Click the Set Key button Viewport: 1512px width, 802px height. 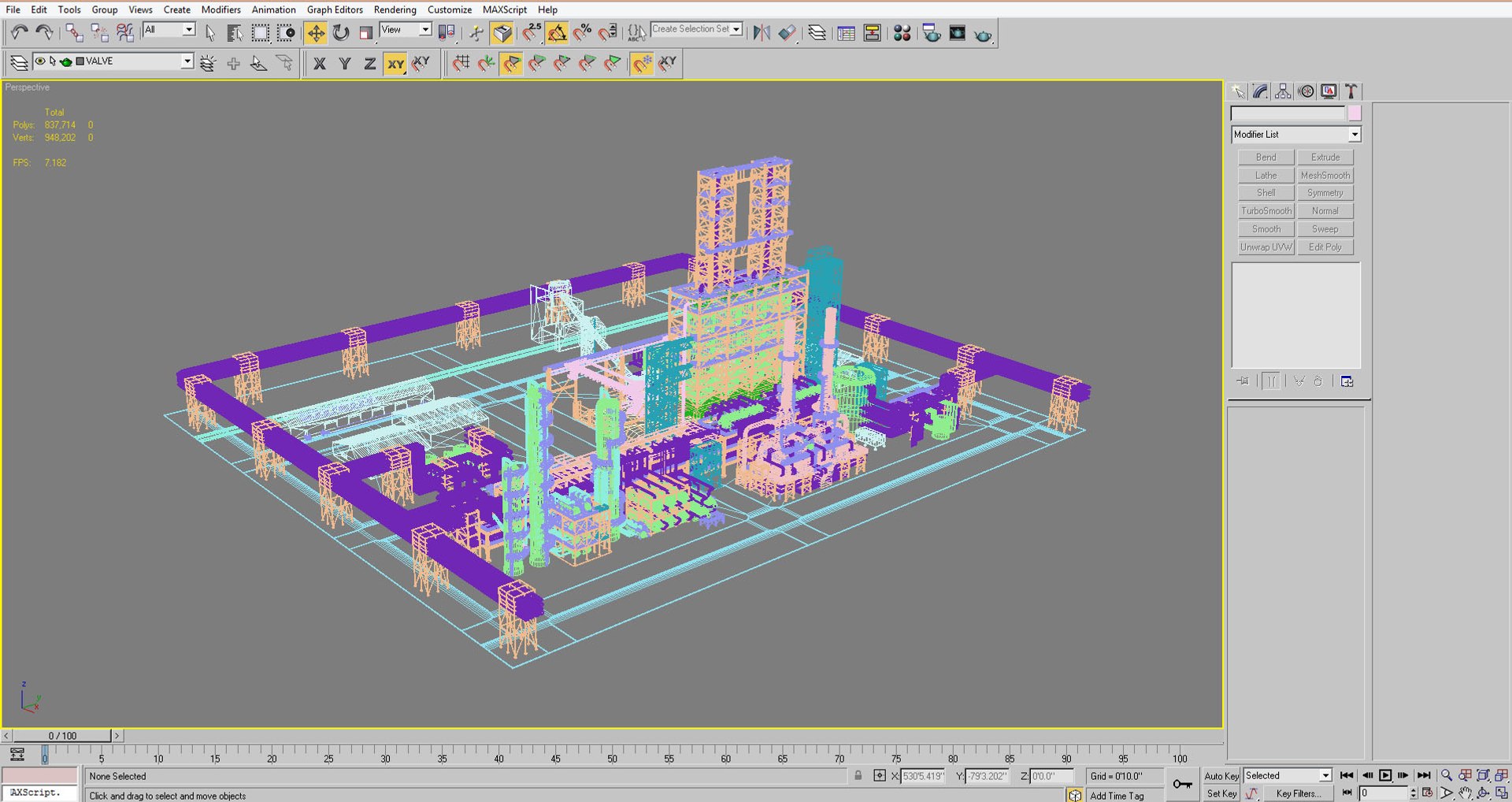coord(1221,794)
